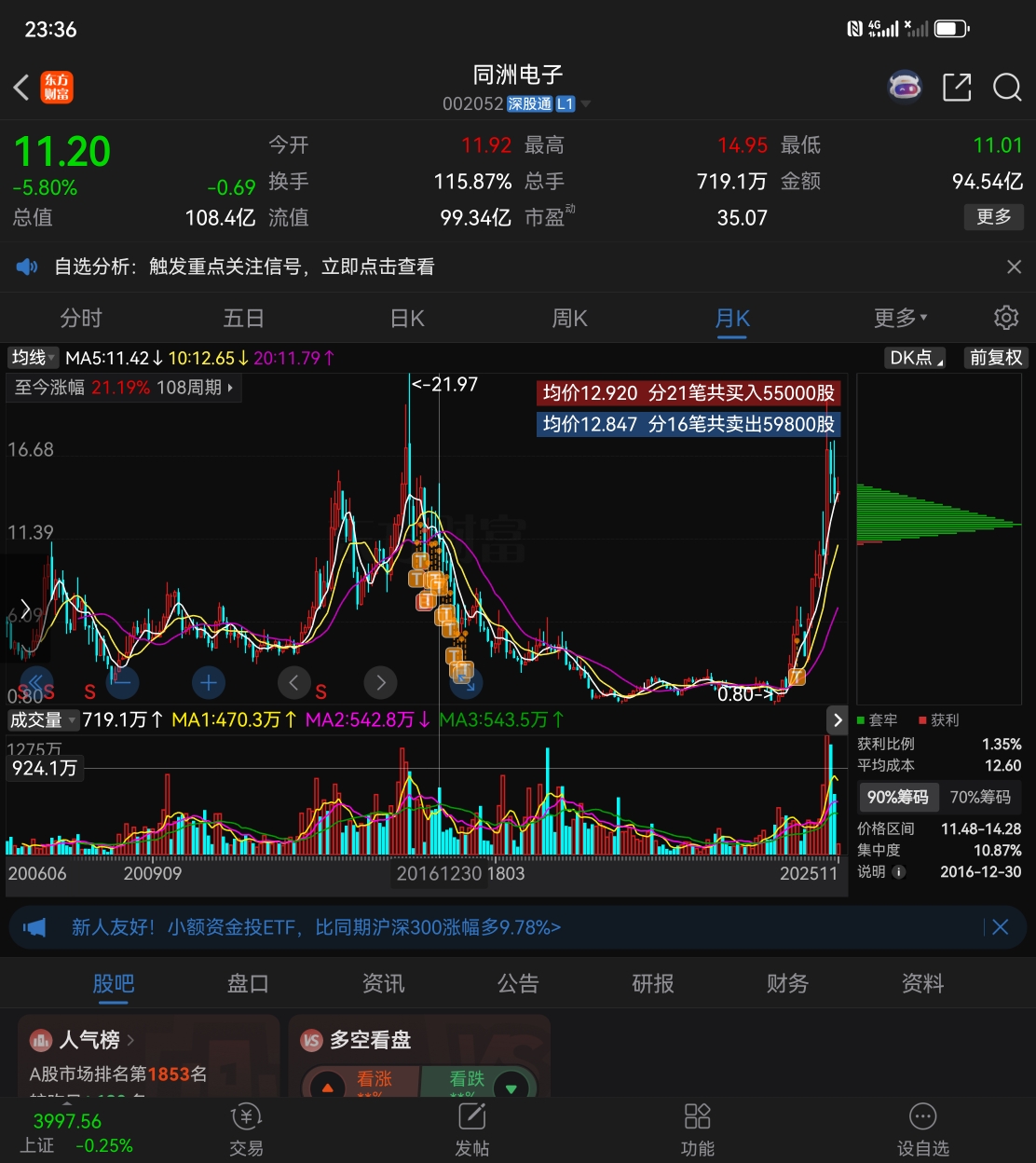Screen dimensions: 1036x1163
Task: Zoom in chart with plus button
Action: coord(209,682)
